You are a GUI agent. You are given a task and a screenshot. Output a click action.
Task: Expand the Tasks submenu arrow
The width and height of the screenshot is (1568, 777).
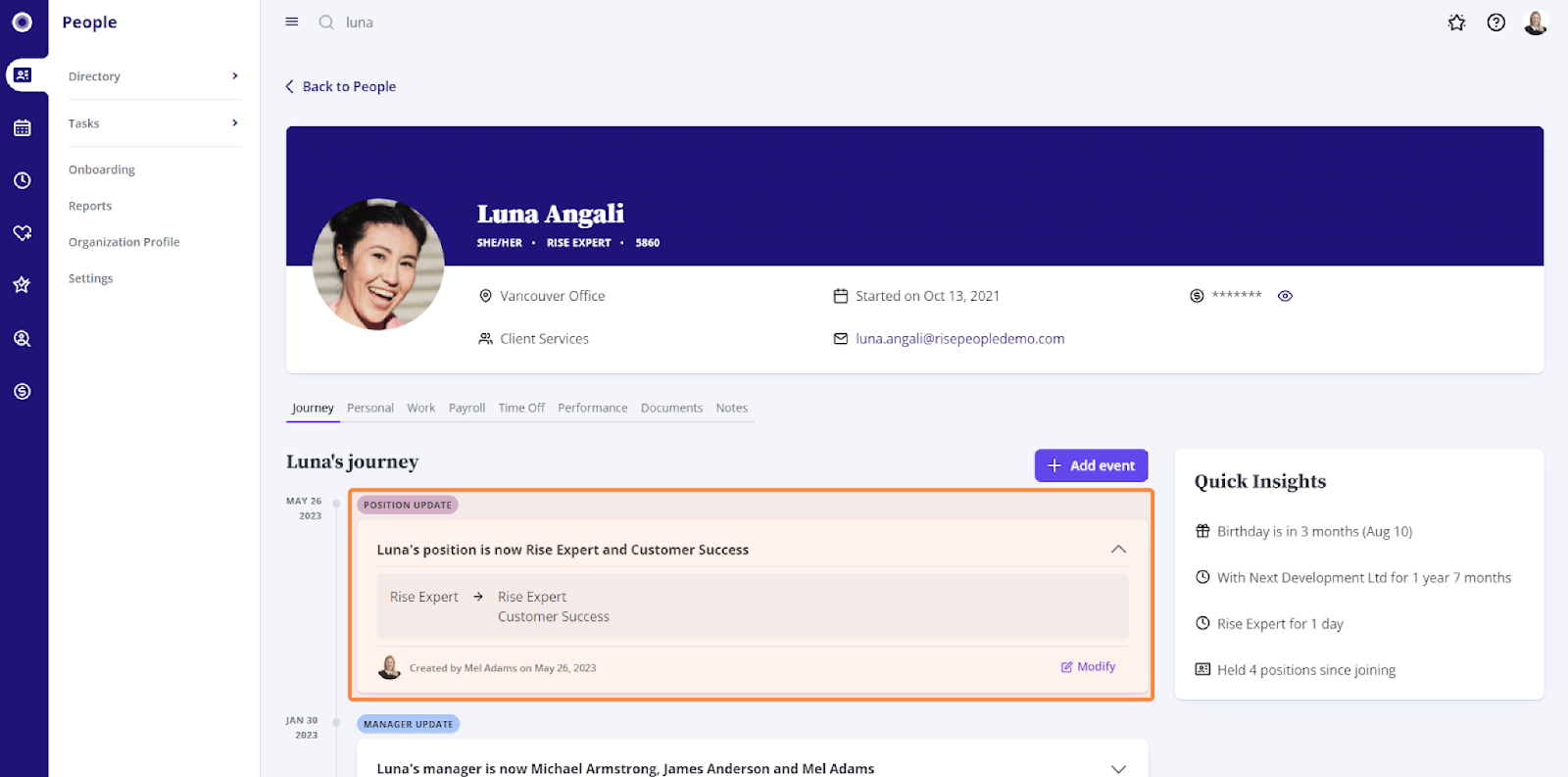tap(235, 122)
